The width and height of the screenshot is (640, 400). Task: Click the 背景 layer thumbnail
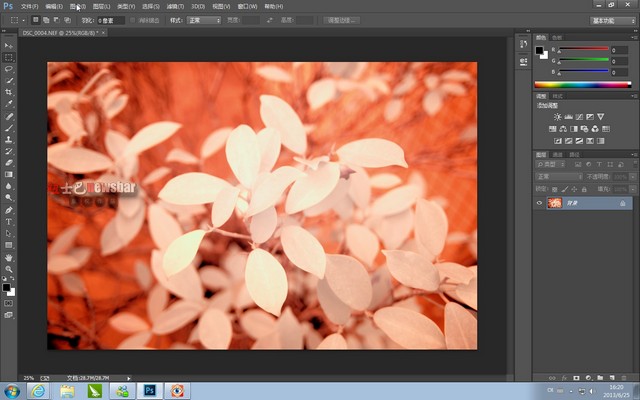tap(553, 203)
